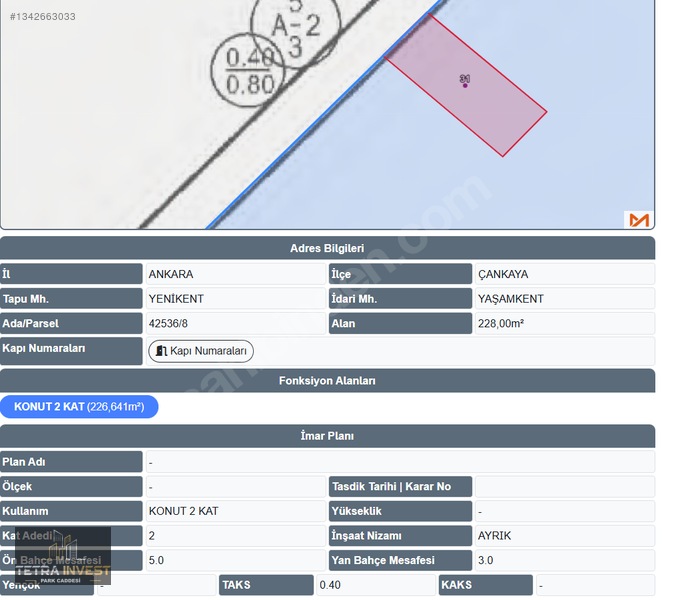Click the Kat Adedi value 2

[236, 536]
